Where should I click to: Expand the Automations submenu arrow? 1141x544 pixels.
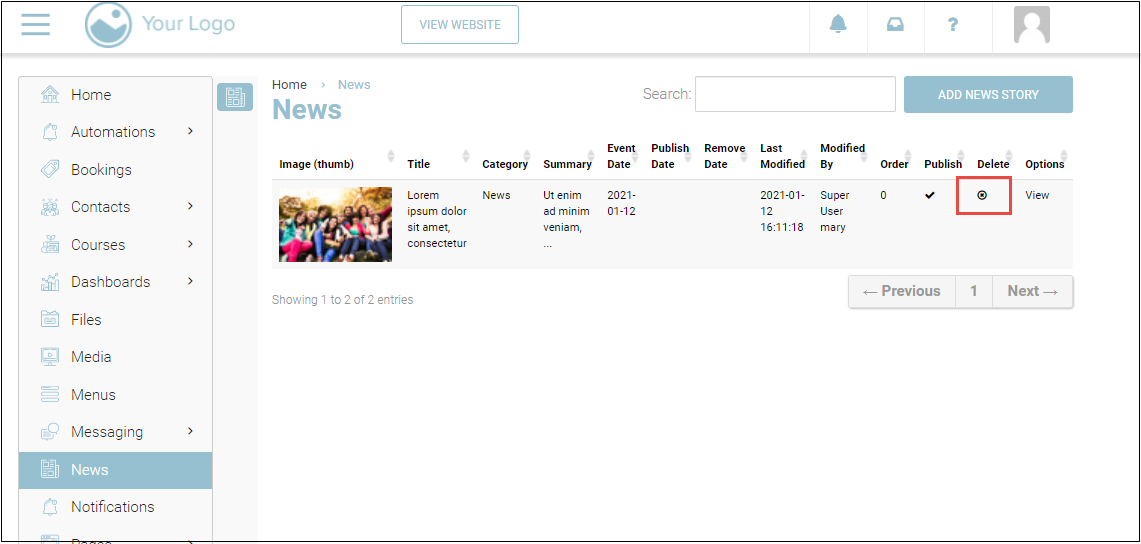190,131
